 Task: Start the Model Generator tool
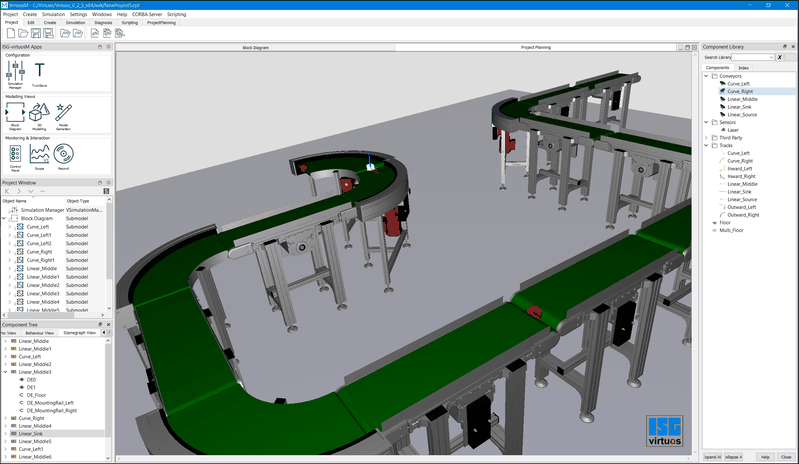[x=64, y=113]
